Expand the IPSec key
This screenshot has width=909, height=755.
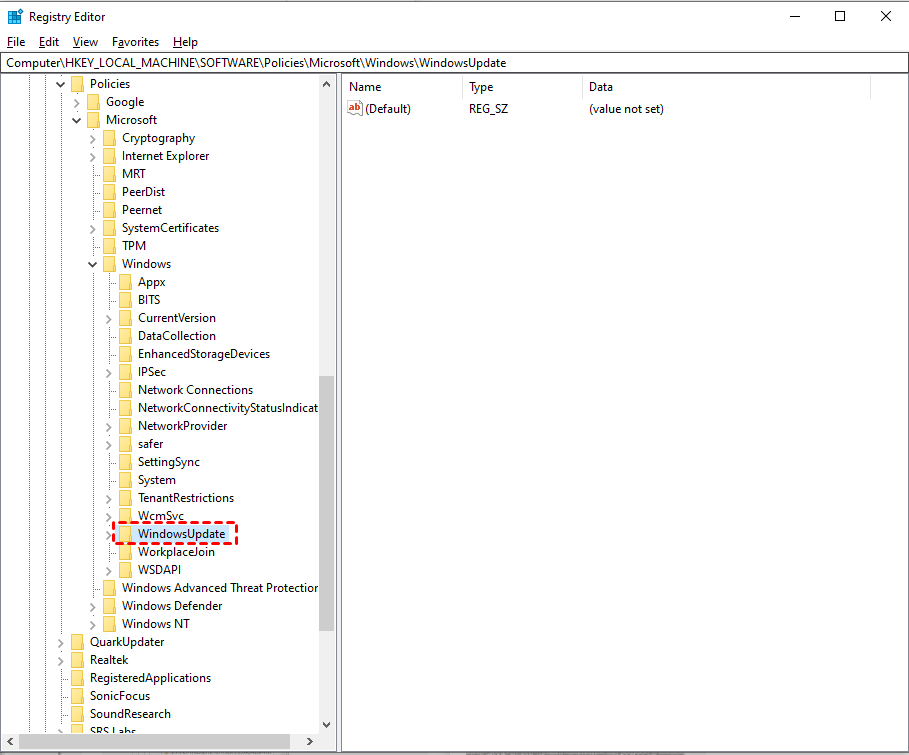tap(108, 372)
